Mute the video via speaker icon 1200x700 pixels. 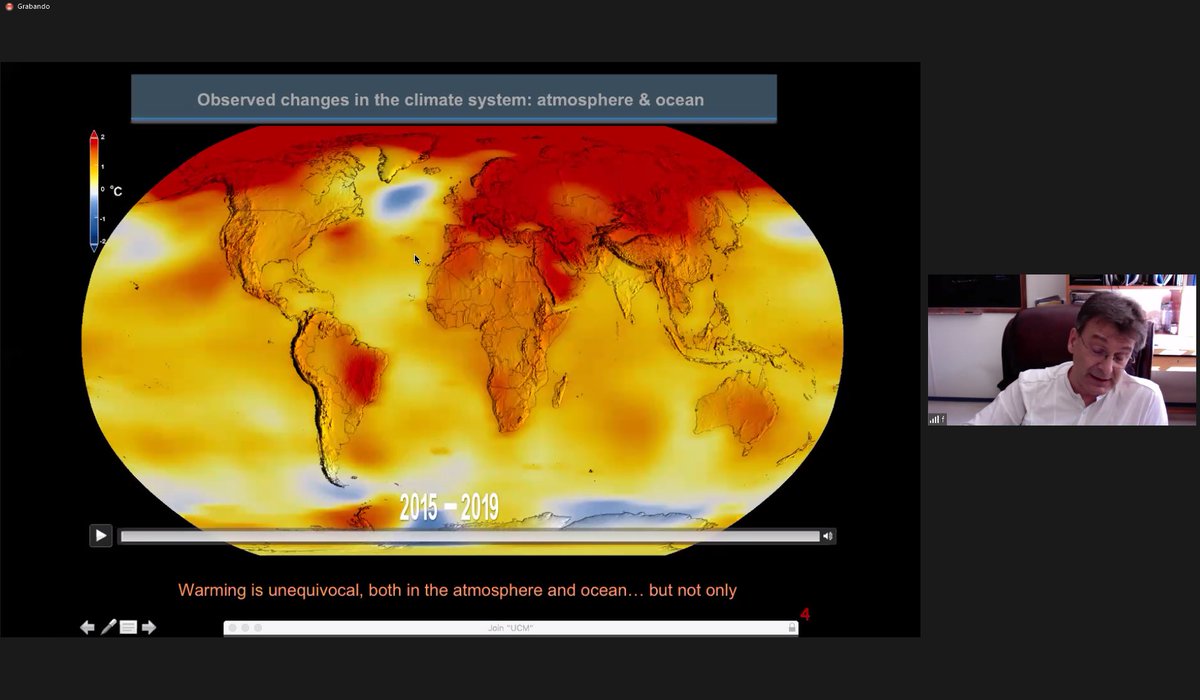coord(828,537)
